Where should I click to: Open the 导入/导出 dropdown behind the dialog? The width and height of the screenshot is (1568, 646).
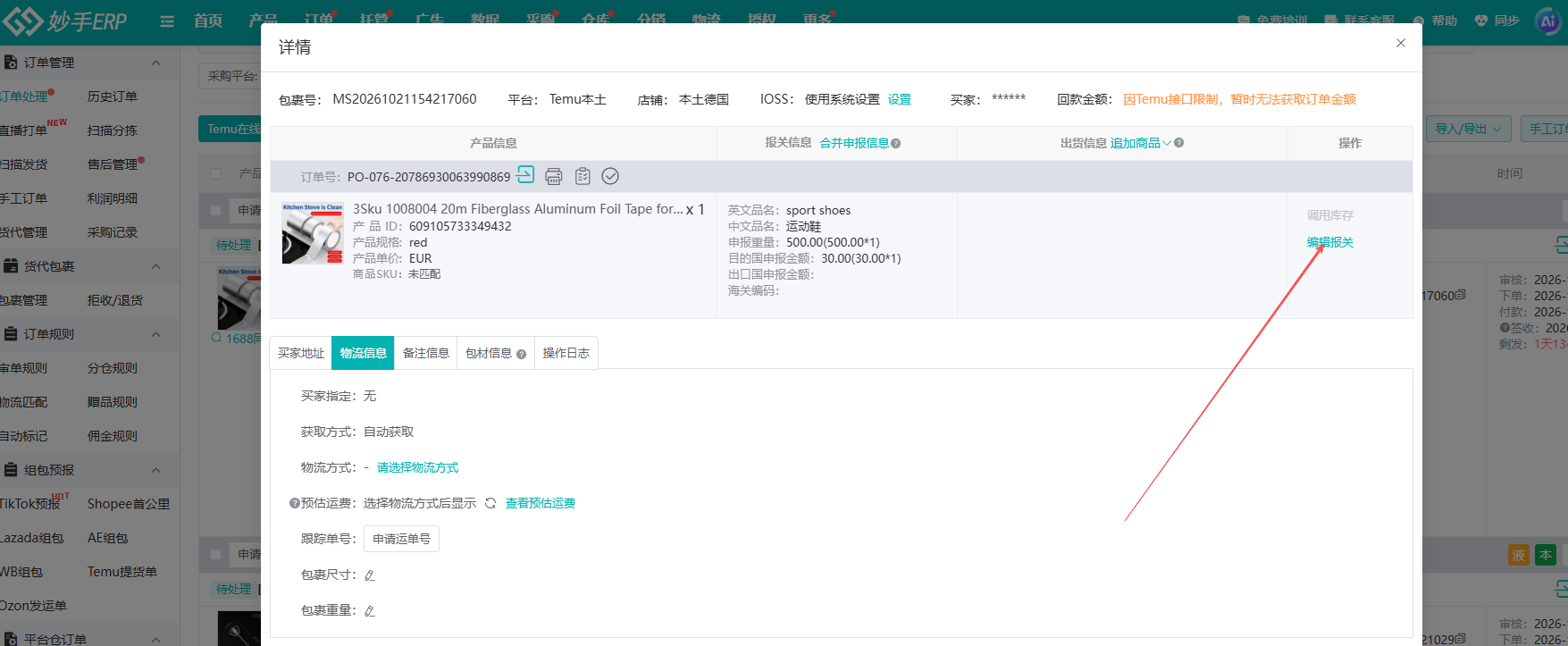[1468, 129]
